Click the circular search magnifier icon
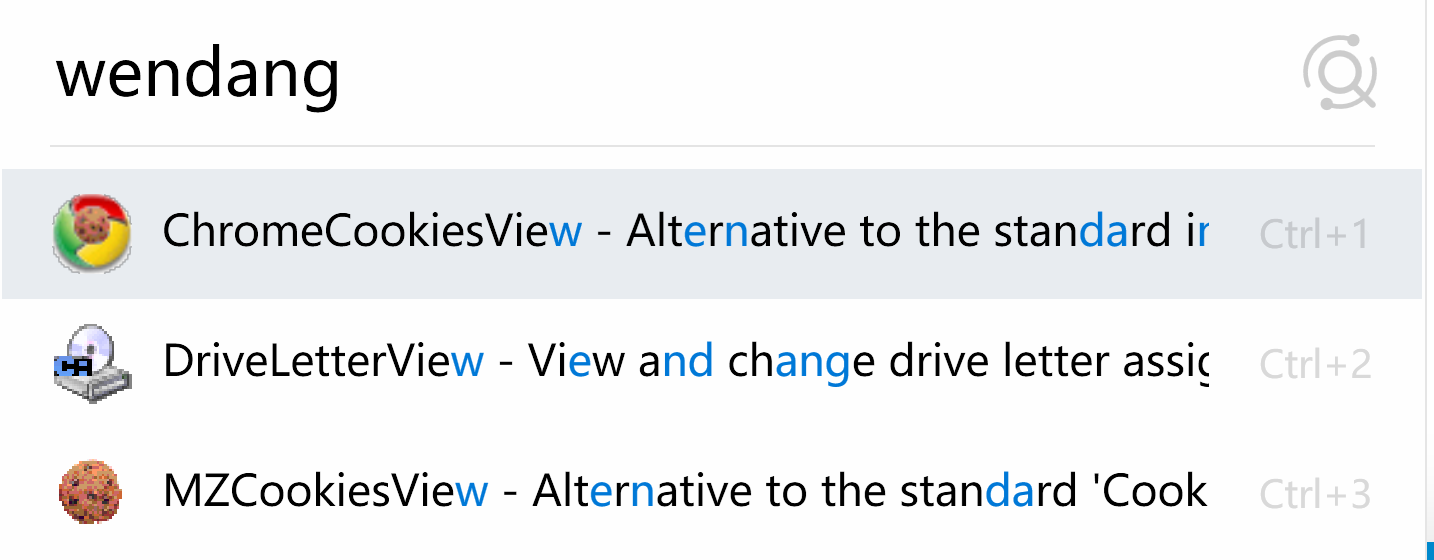 1340,72
